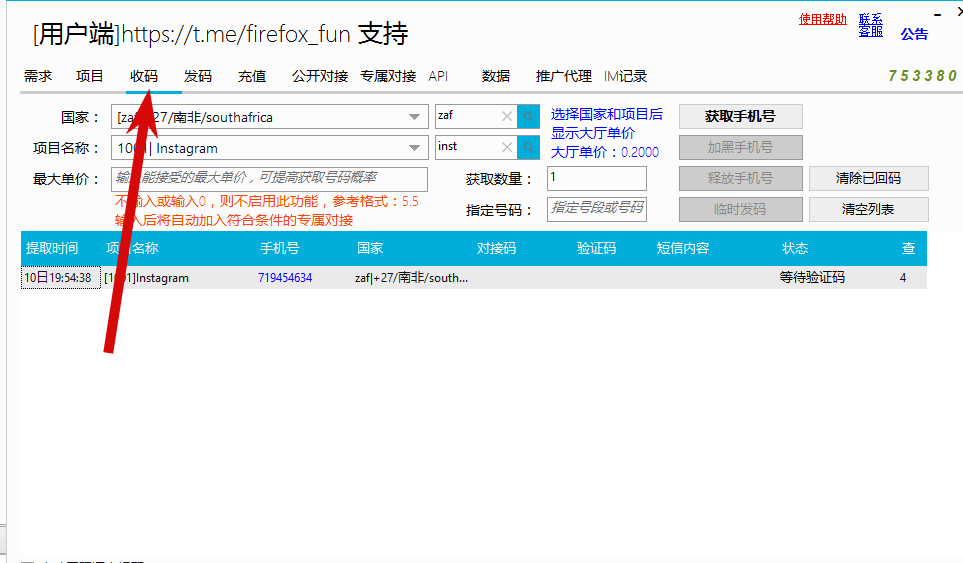Screen dimensions: 963x563
Task: Open the 发码 tab
Action: click(x=198, y=76)
